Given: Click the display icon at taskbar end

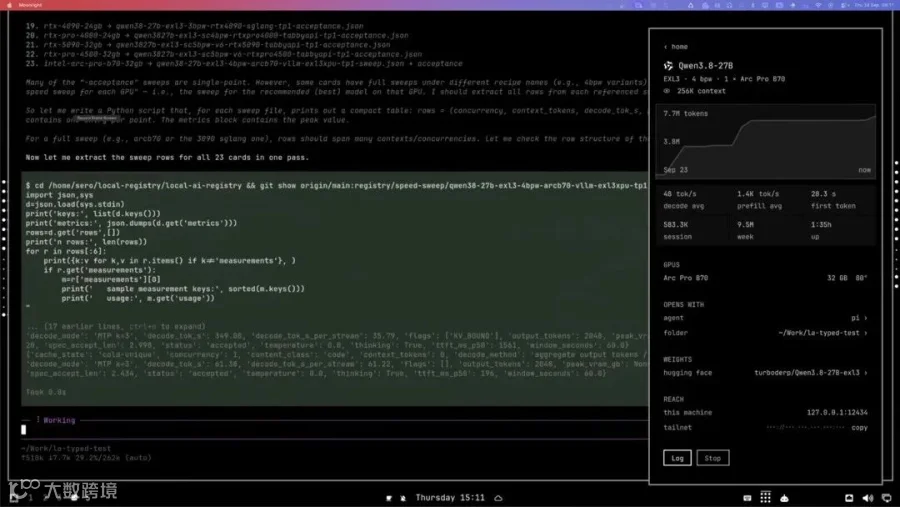Looking at the screenshot, I should point(886,498).
